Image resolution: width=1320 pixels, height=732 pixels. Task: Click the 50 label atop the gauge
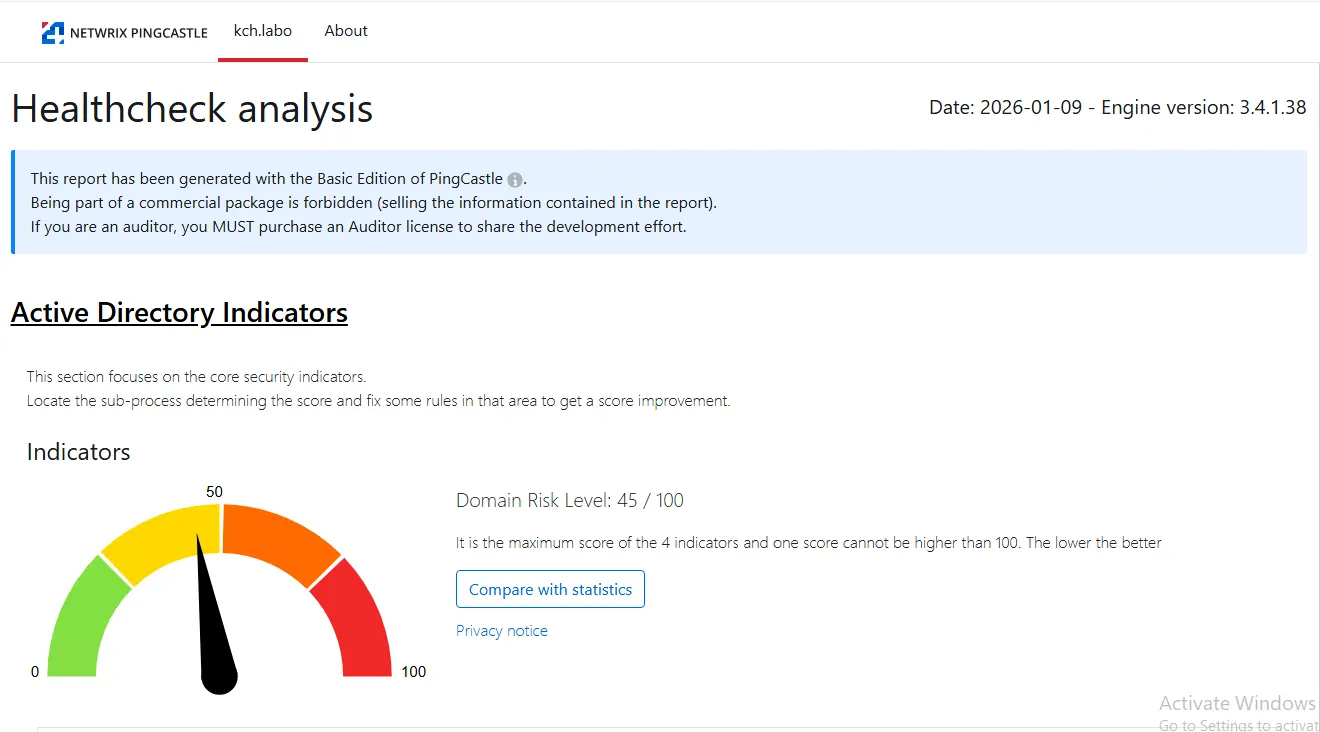click(214, 492)
